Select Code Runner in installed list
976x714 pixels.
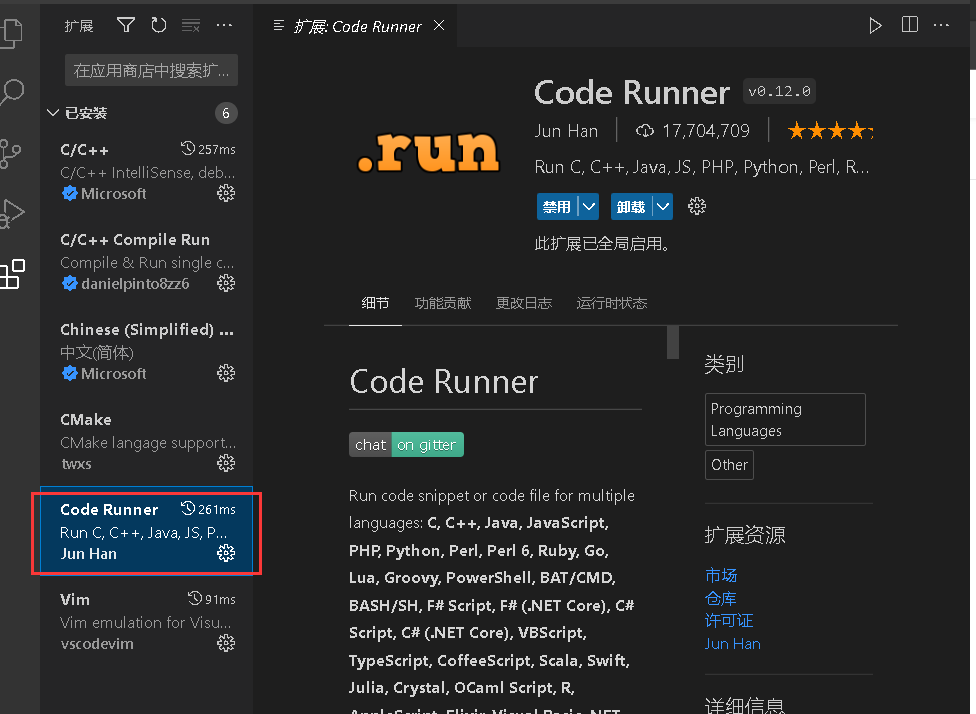(146, 531)
